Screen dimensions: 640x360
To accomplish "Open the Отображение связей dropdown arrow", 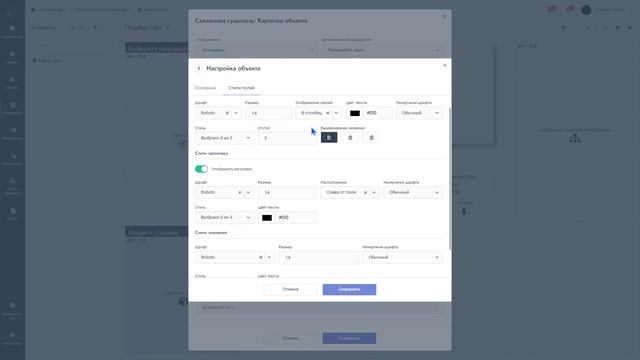I will pyautogui.click(x=336, y=113).
